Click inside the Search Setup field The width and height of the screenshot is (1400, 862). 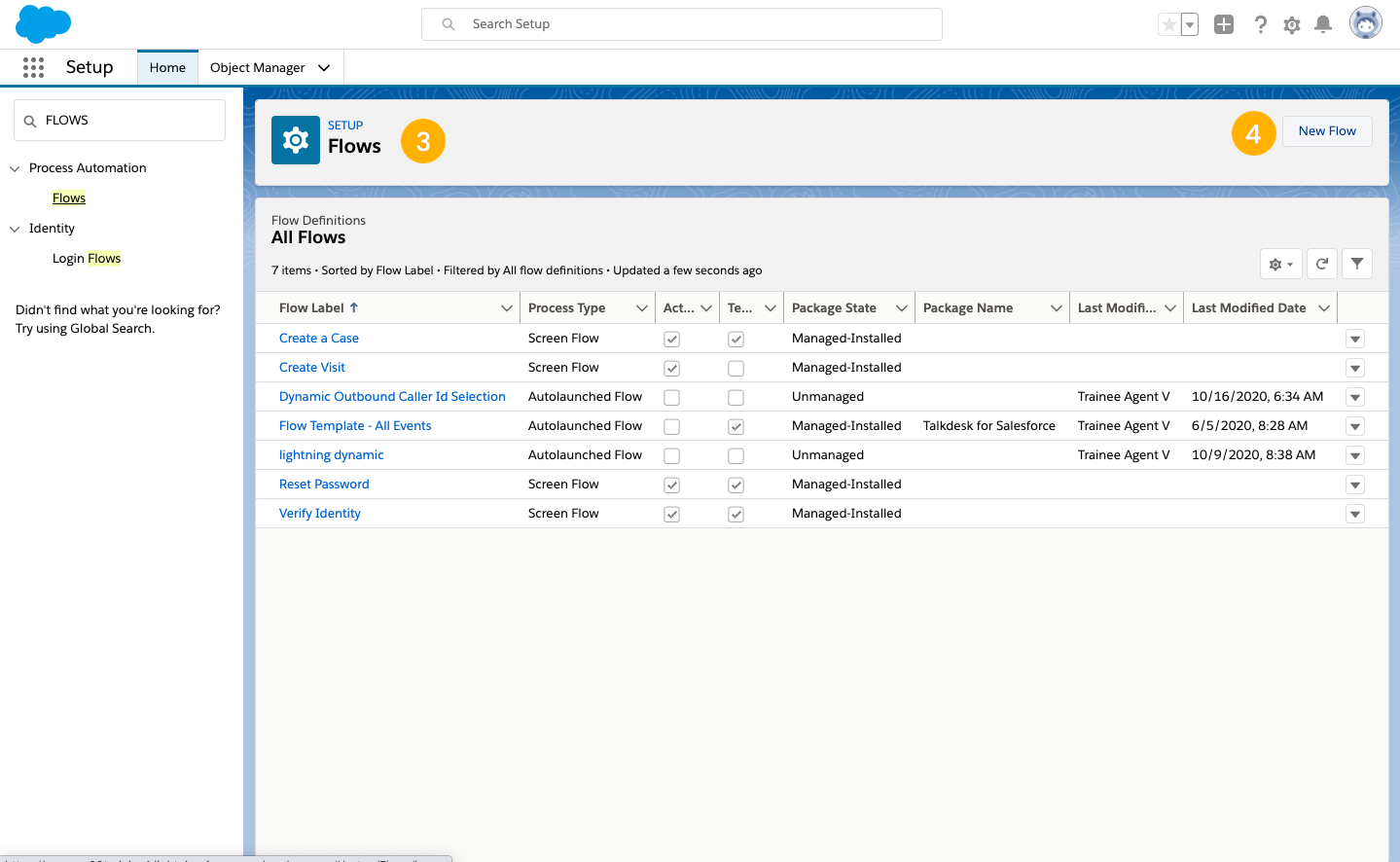tap(681, 23)
